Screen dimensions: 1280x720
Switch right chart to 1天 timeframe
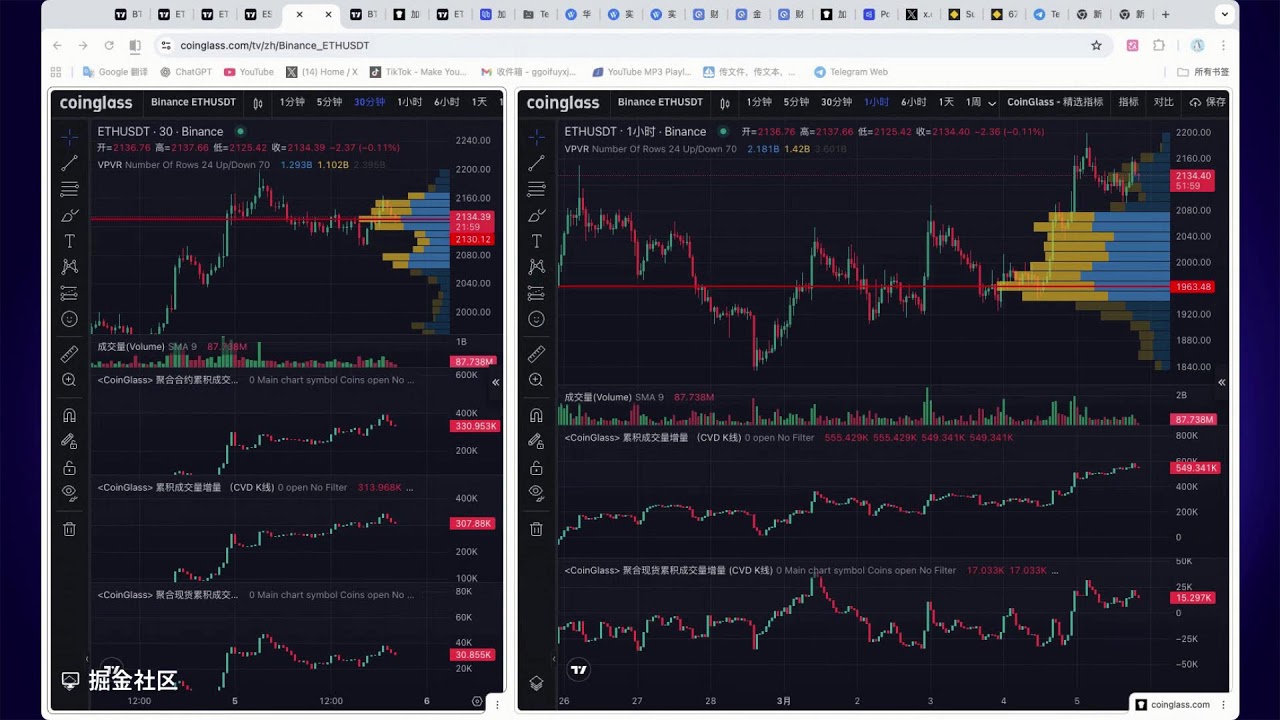(946, 102)
